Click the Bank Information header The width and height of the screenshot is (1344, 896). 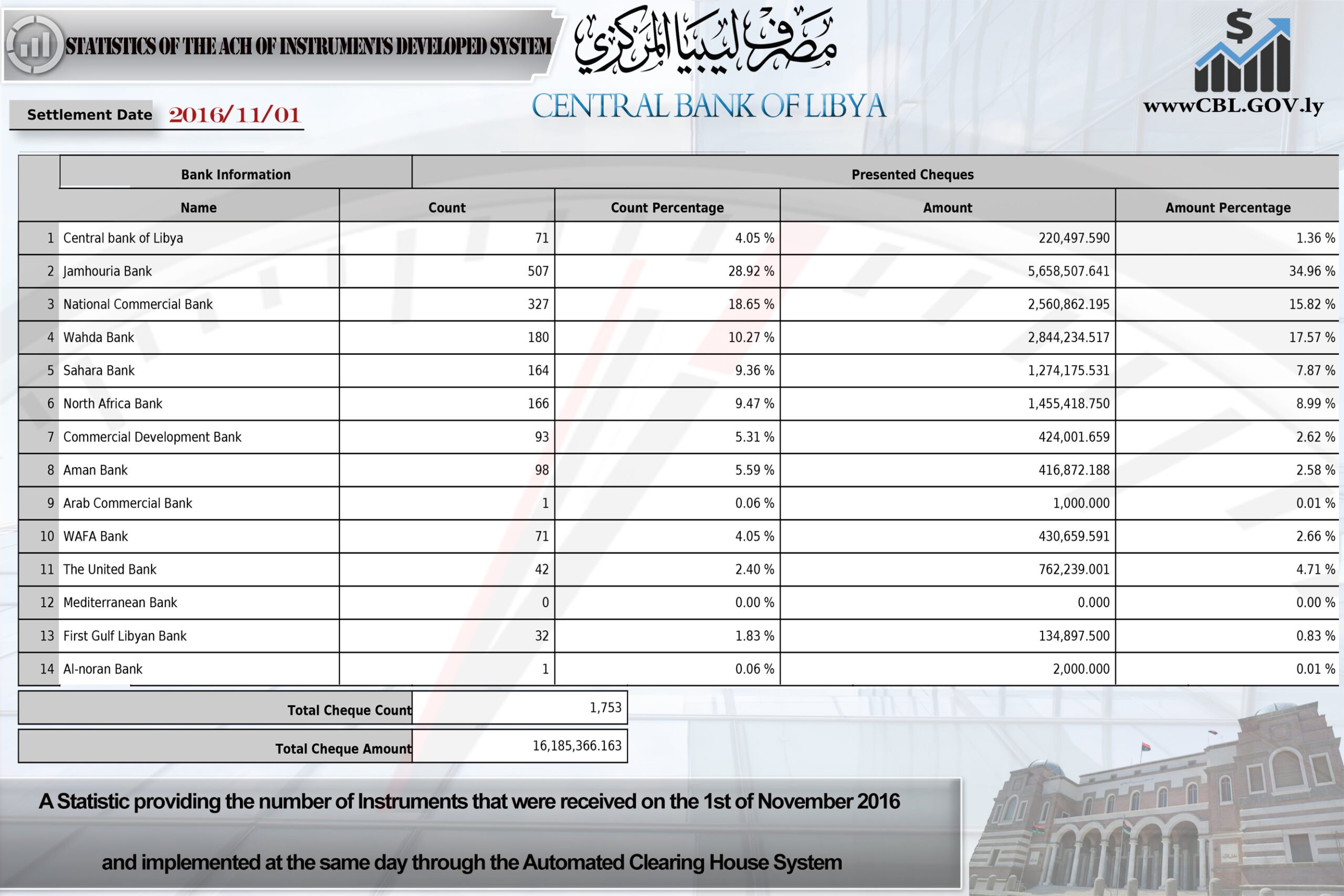(235, 174)
